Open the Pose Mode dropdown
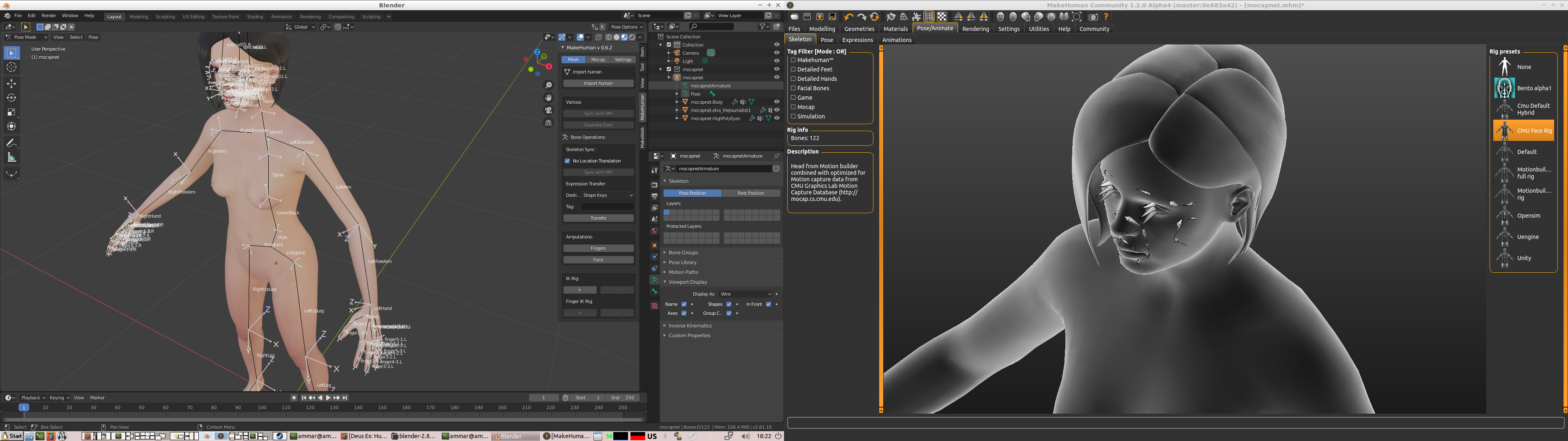 point(27,37)
